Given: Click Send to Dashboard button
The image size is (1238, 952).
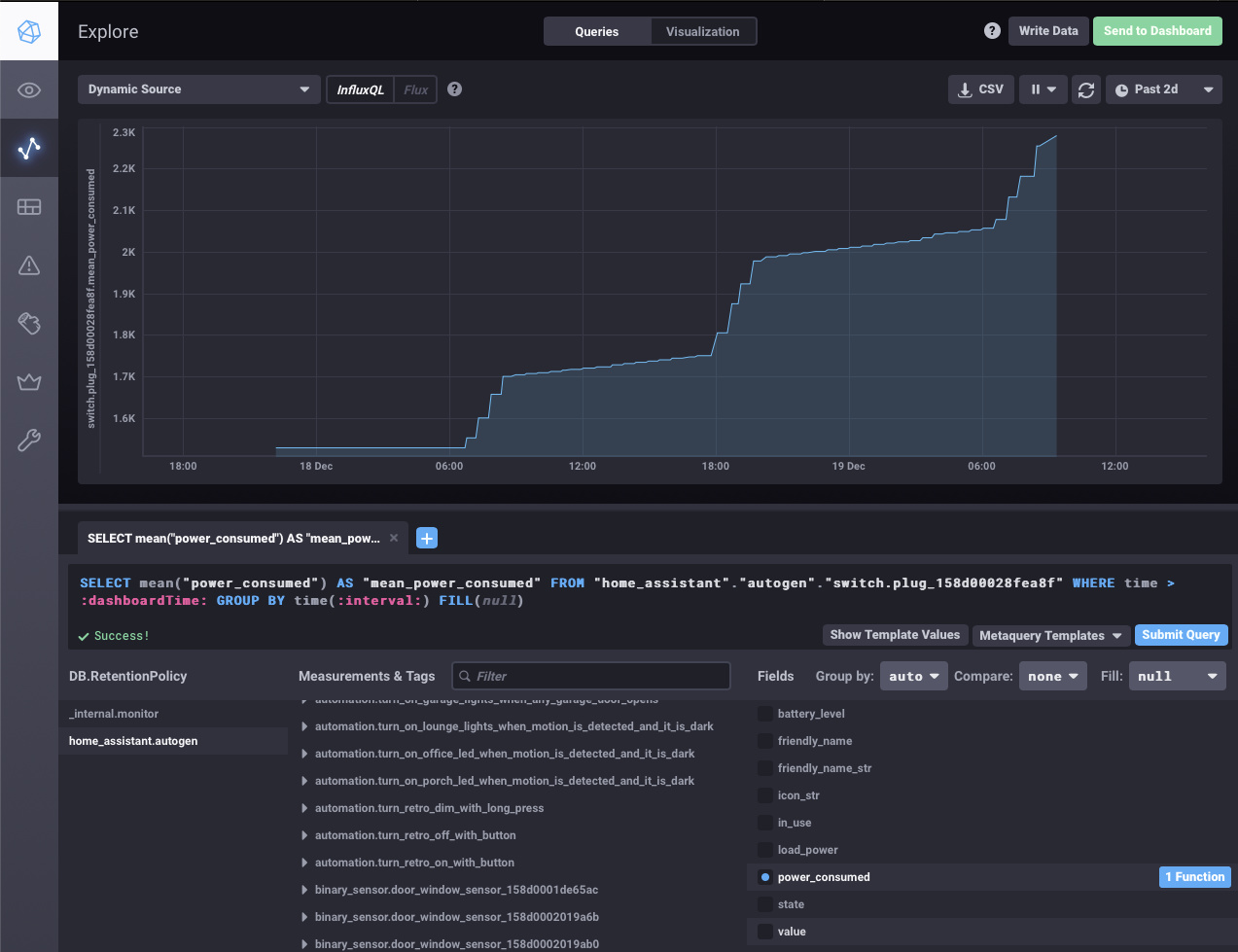Looking at the screenshot, I should [x=1157, y=31].
